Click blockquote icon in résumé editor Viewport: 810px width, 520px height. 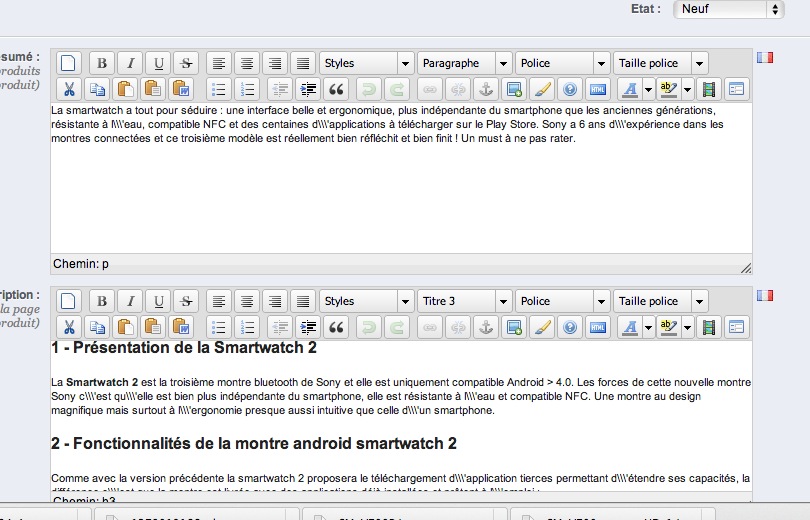[x=336, y=89]
